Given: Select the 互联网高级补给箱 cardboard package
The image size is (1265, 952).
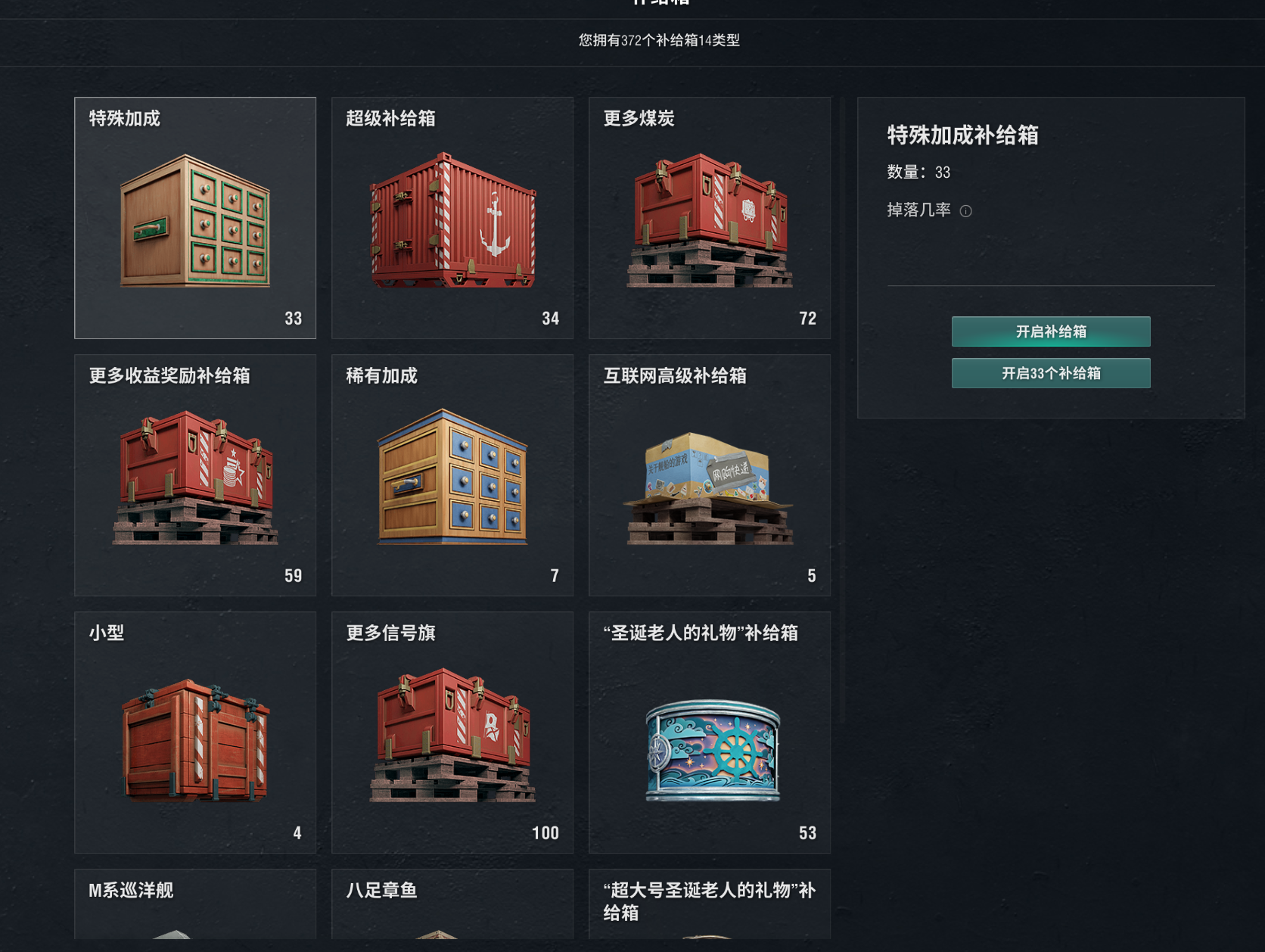Looking at the screenshot, I should click(710, 475).
